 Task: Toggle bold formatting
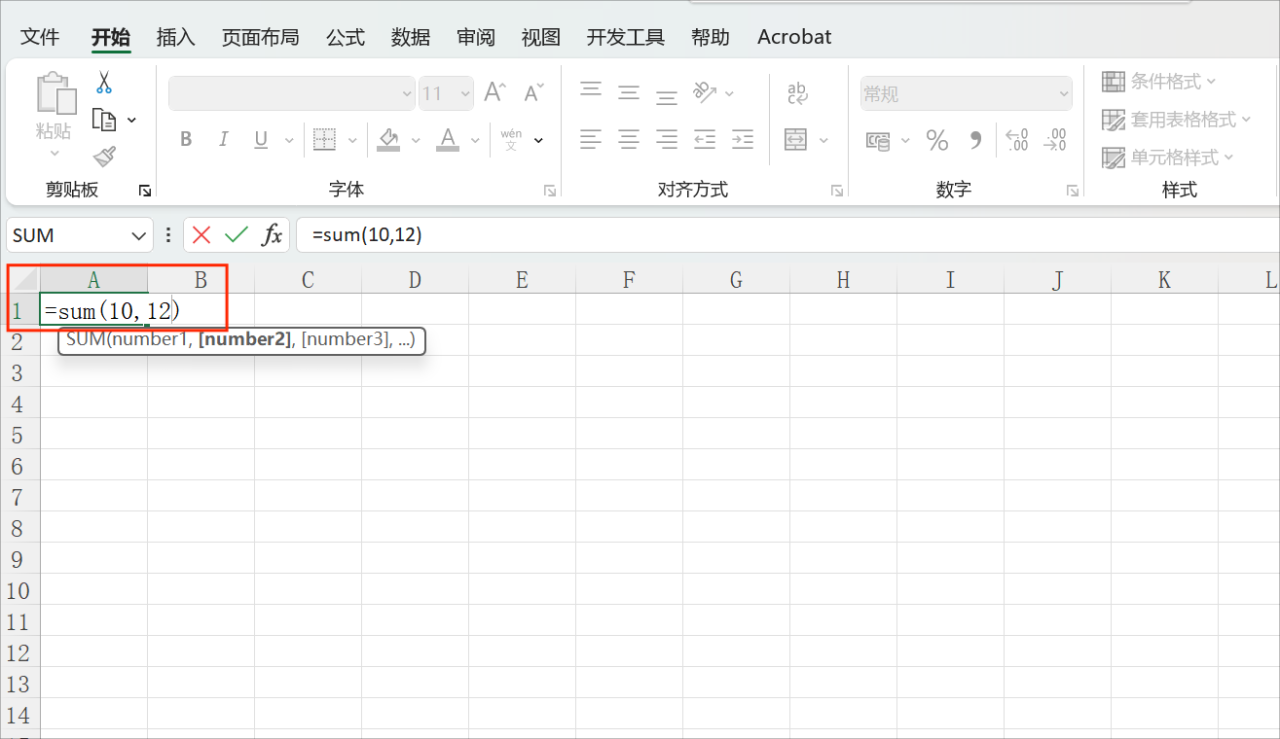pos(186,140)
